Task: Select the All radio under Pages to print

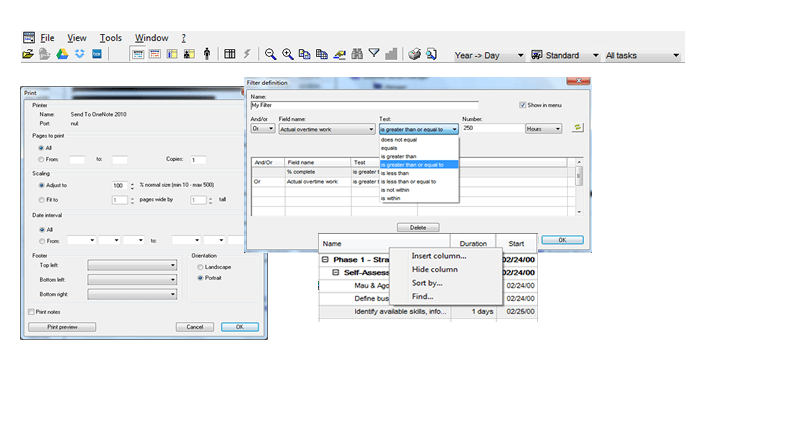Action: [x=41, y=148]
